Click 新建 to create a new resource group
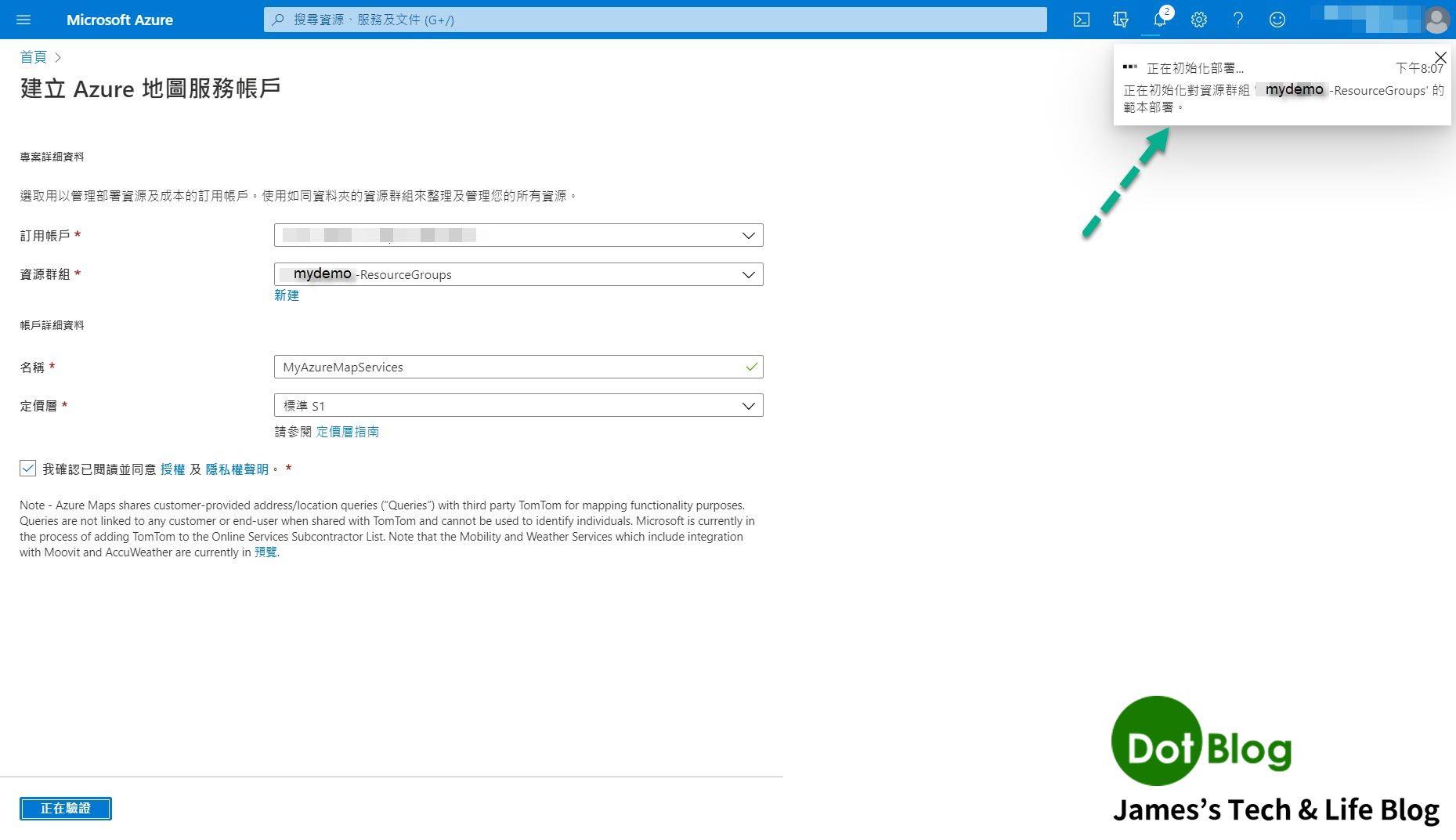Viewport: 1456px width, 840px height. coord(287,295)
